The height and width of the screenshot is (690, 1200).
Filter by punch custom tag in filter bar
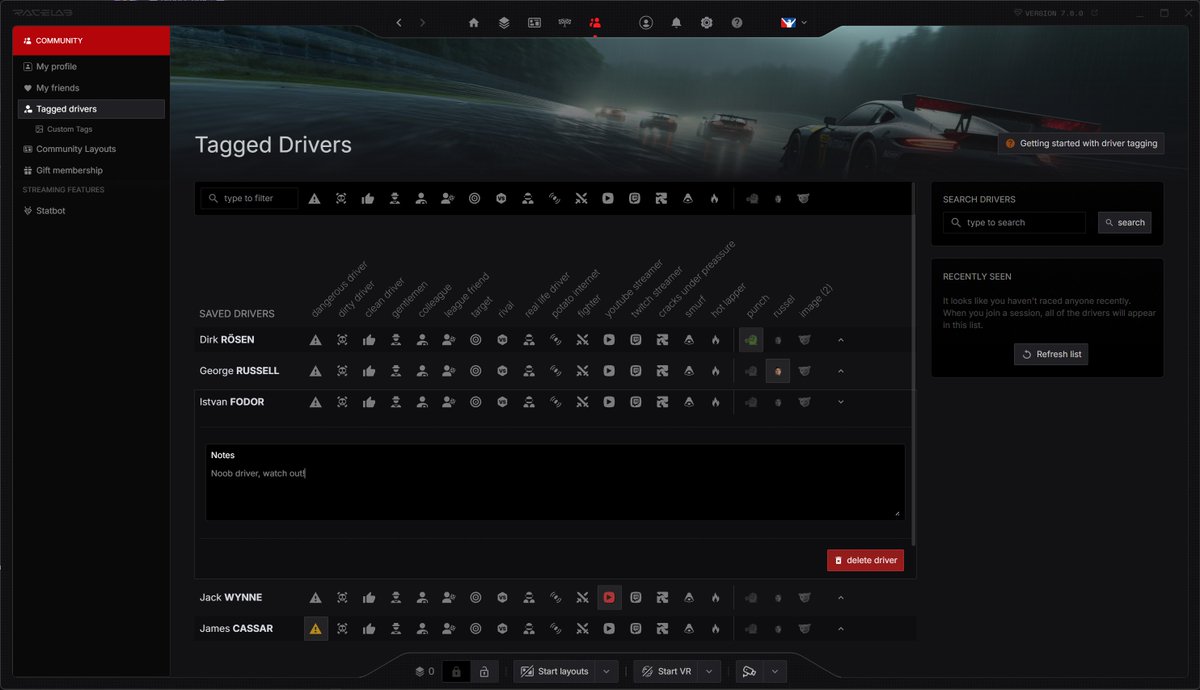click(x=751, y=198)
